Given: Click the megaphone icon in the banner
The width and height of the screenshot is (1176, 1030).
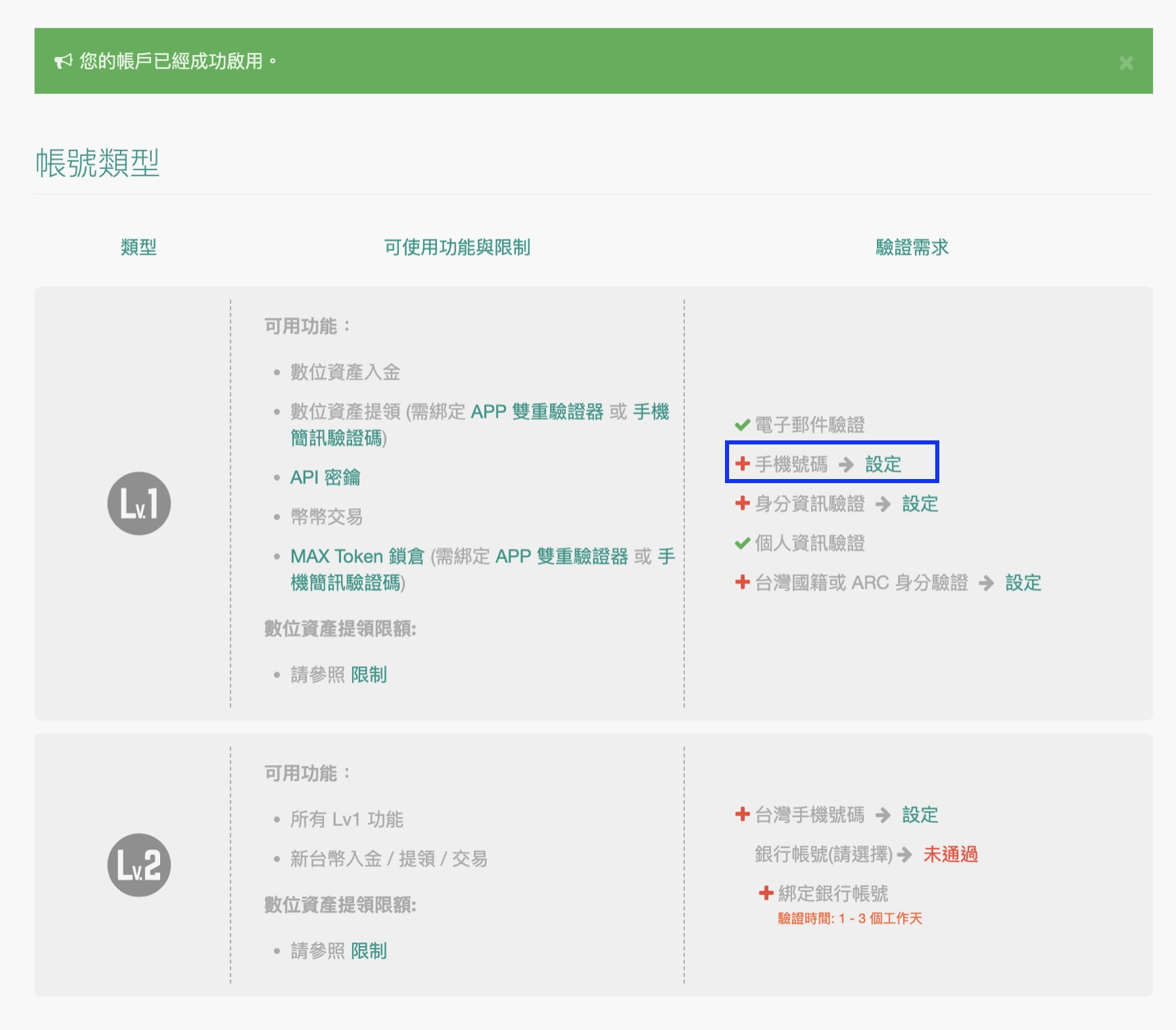Looking at the screenshot, I should (63, 62).
